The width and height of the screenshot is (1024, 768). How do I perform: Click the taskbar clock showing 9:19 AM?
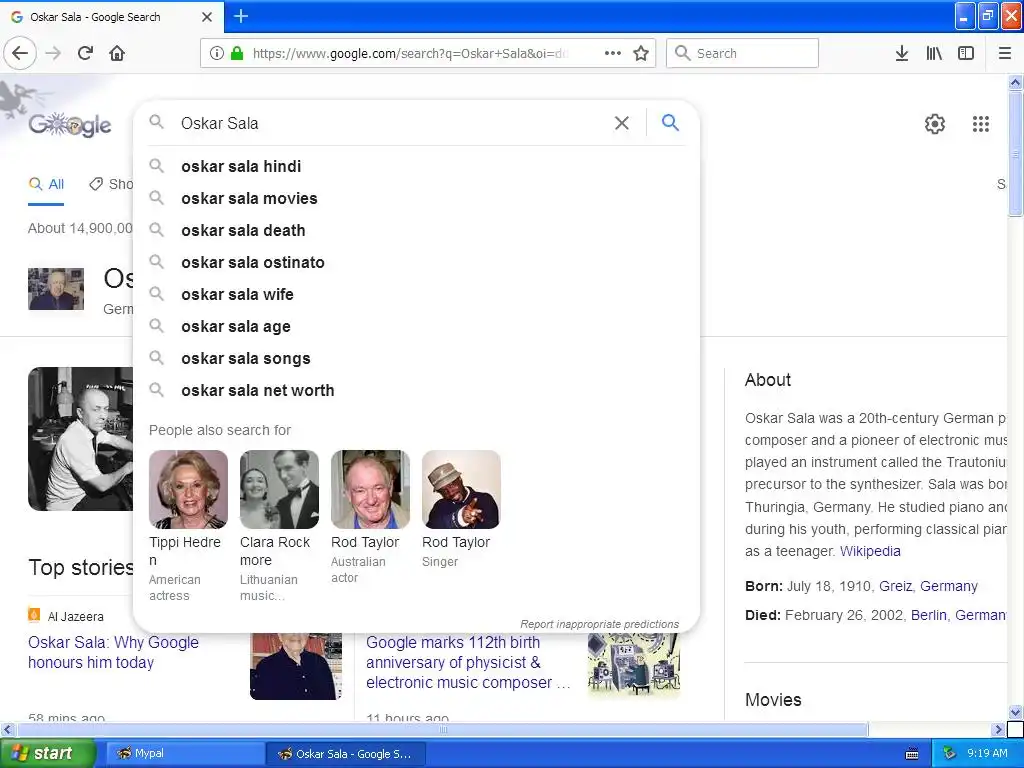pyautogui.click(x=987, y=753)
